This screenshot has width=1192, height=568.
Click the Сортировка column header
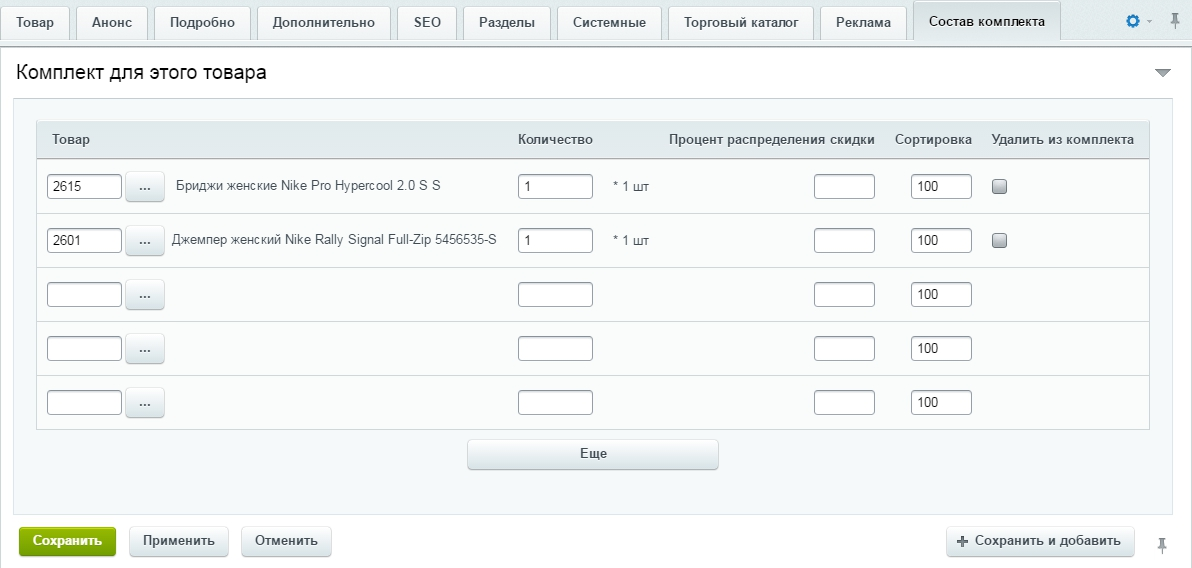[933, 139]
